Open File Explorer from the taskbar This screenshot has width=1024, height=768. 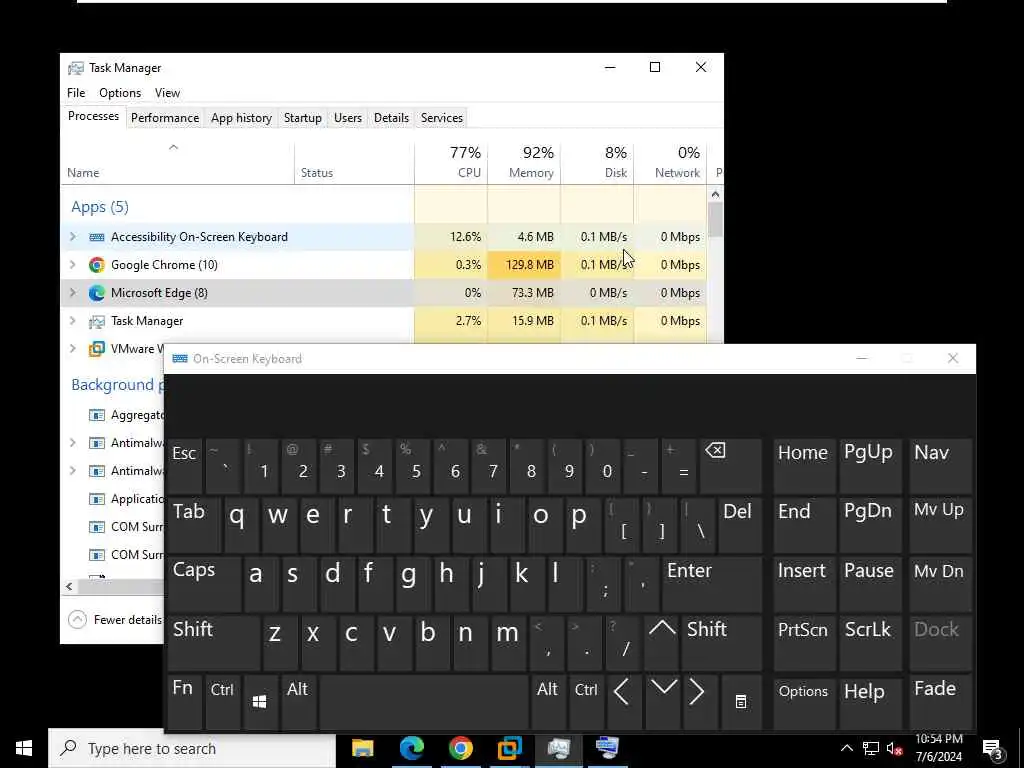[362, 748]
